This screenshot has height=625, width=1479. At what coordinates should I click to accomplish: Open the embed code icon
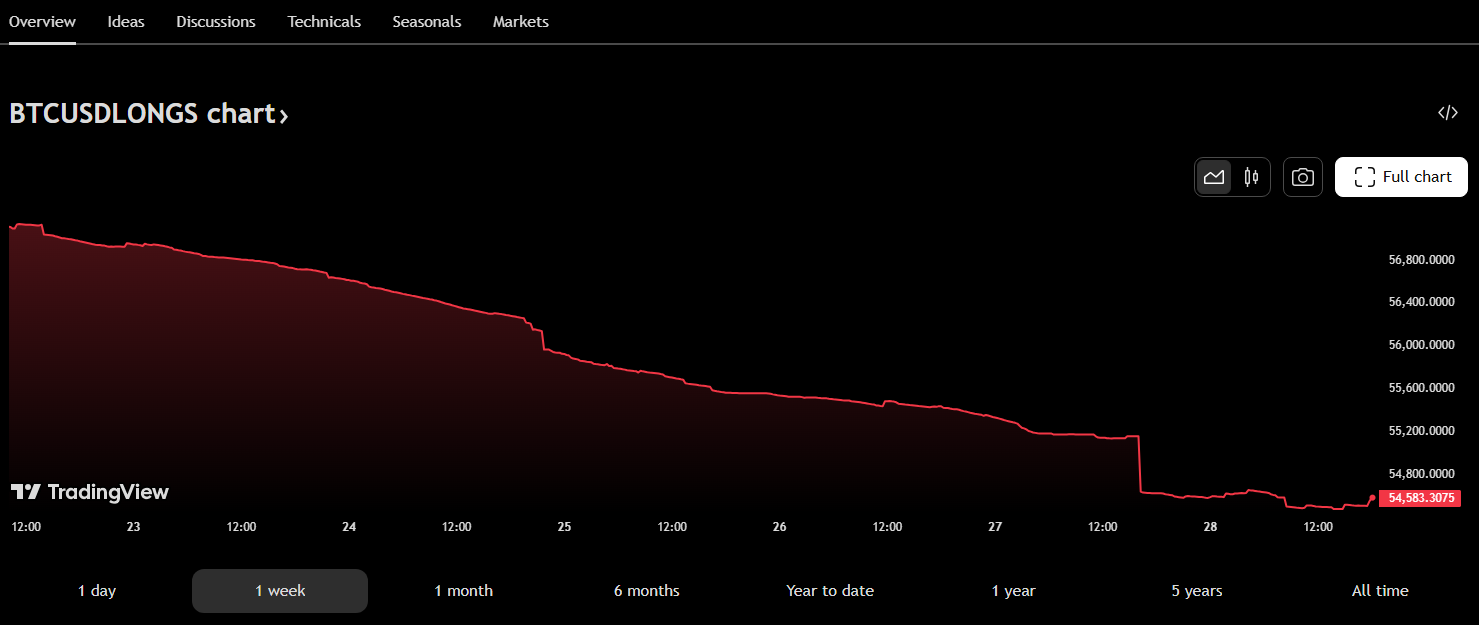point(1448,113)
